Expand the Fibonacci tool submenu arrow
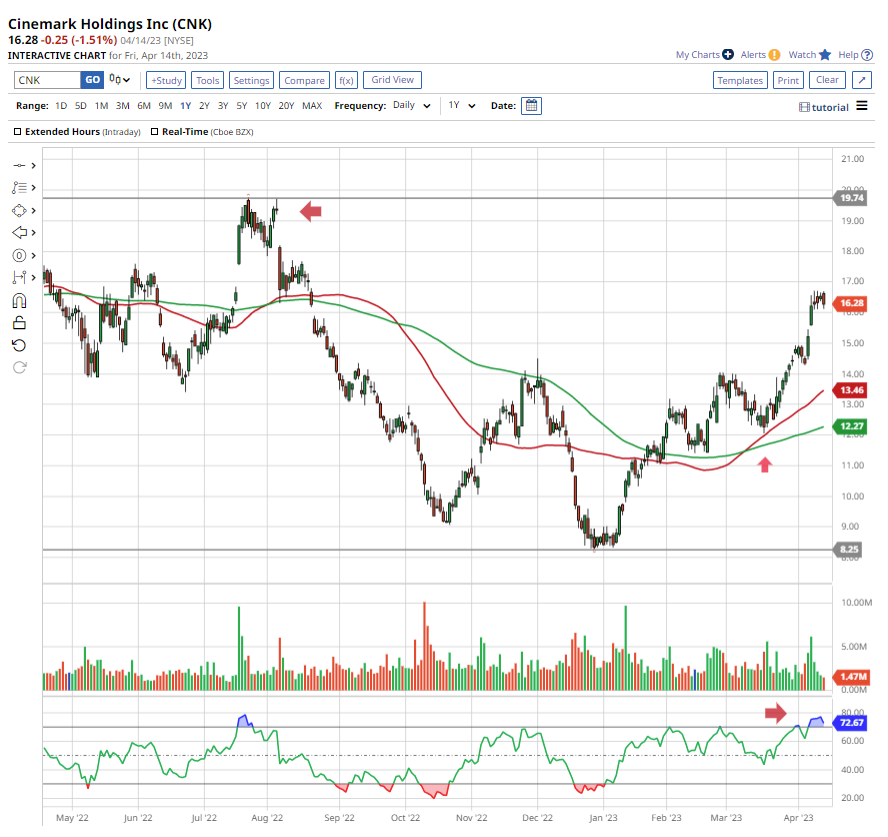The image size is (888, 837). point(33,187)
